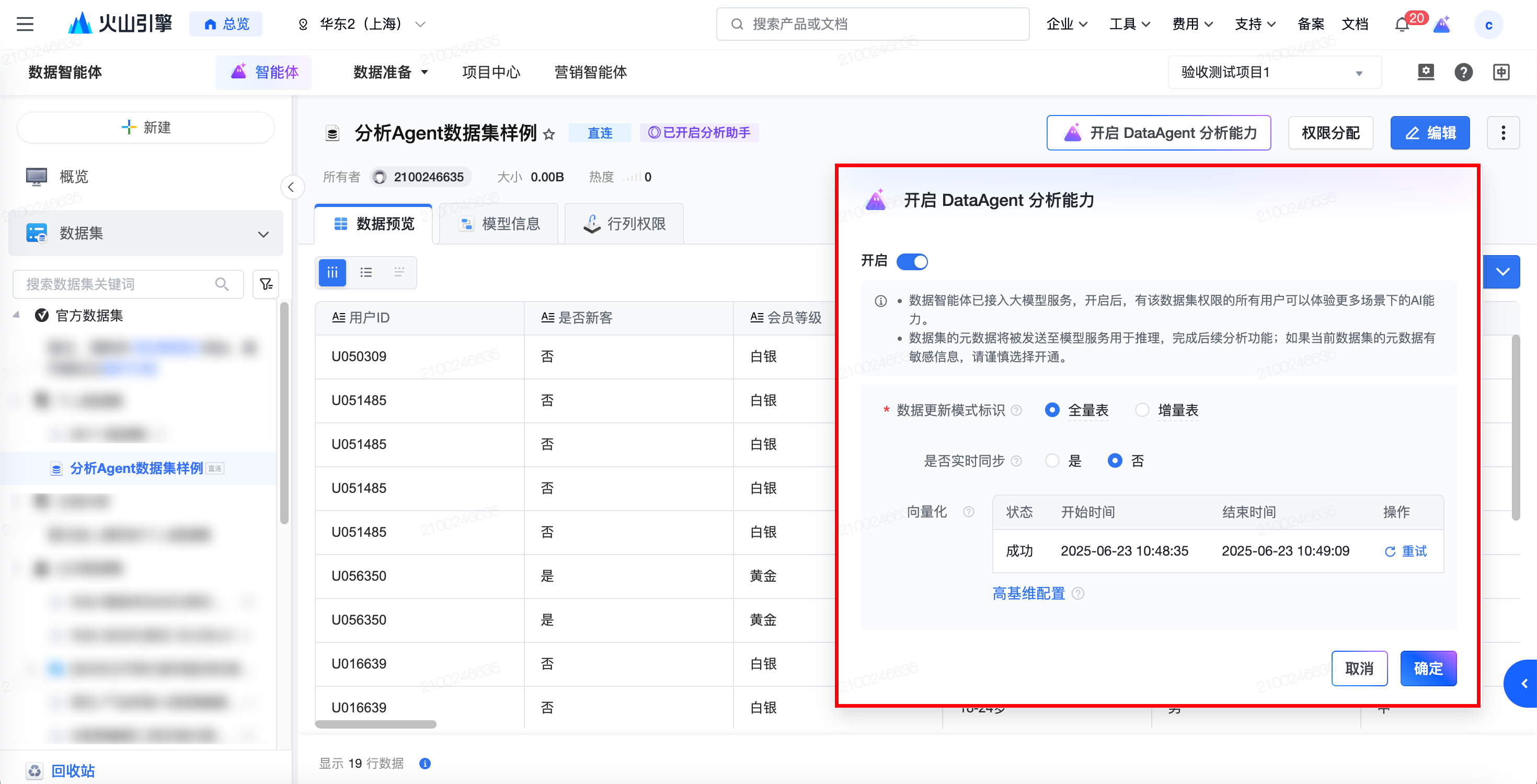This screenshot has width=1537, height=784.
Task: Select 是 for 是否实时同步
Action: [x=1052, y=460]
